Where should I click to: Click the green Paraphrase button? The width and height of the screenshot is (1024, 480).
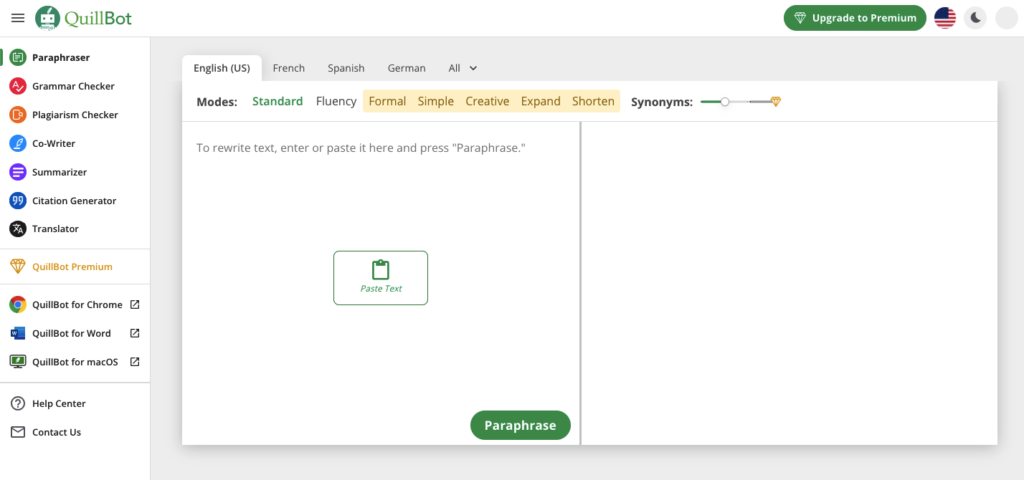tap(520, 425)
